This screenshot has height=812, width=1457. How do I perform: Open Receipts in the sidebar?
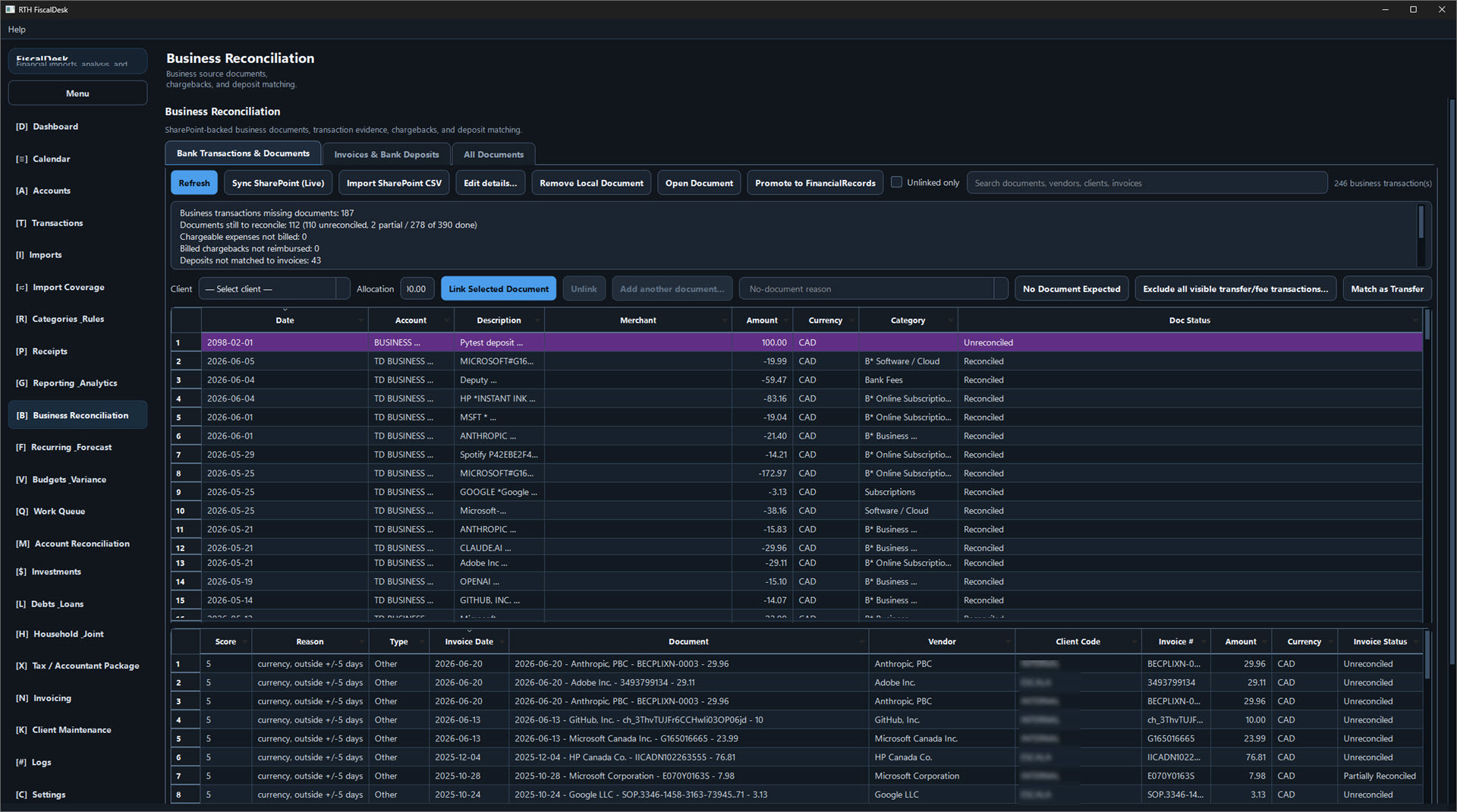77,351
